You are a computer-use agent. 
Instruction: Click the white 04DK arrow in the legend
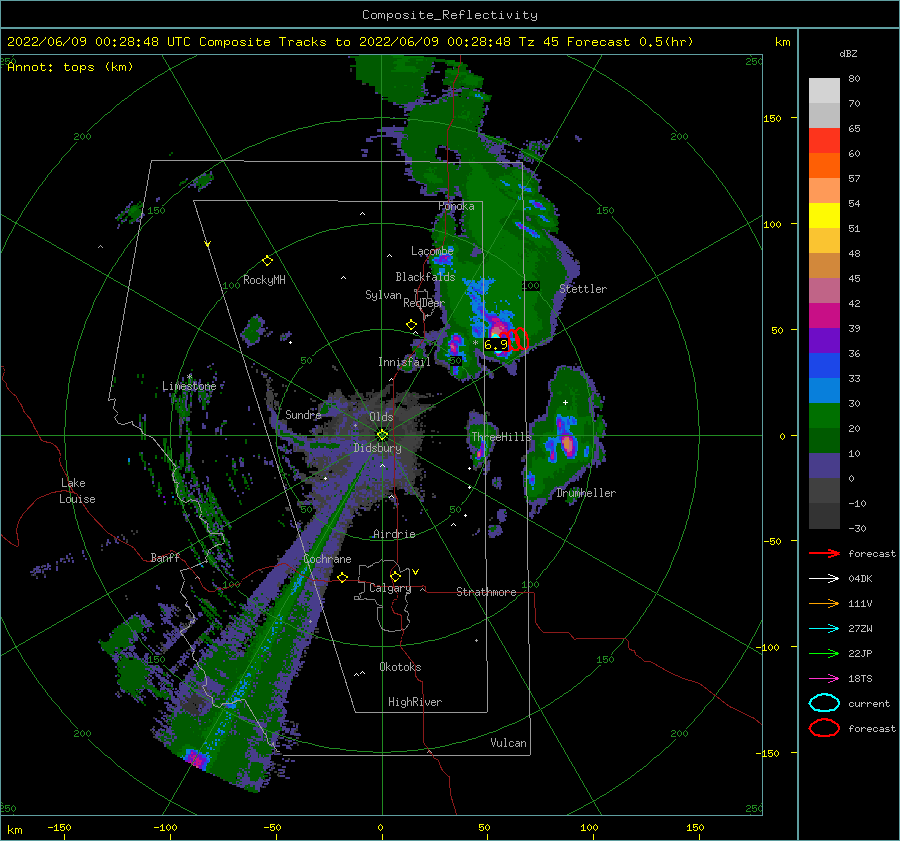pyautogui.click(x=824, y=579)
